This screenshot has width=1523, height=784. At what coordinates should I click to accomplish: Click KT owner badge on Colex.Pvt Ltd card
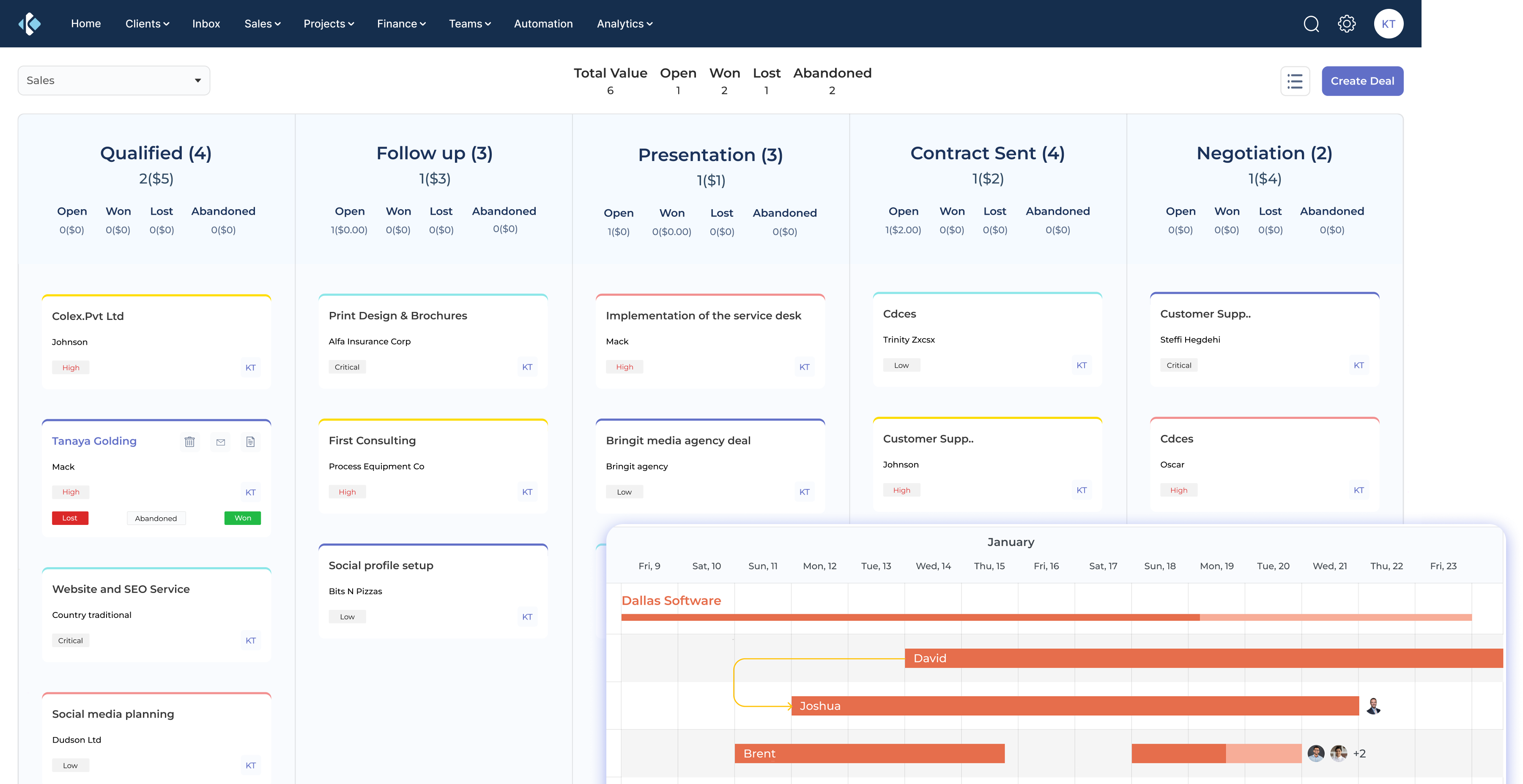point(251,367)
